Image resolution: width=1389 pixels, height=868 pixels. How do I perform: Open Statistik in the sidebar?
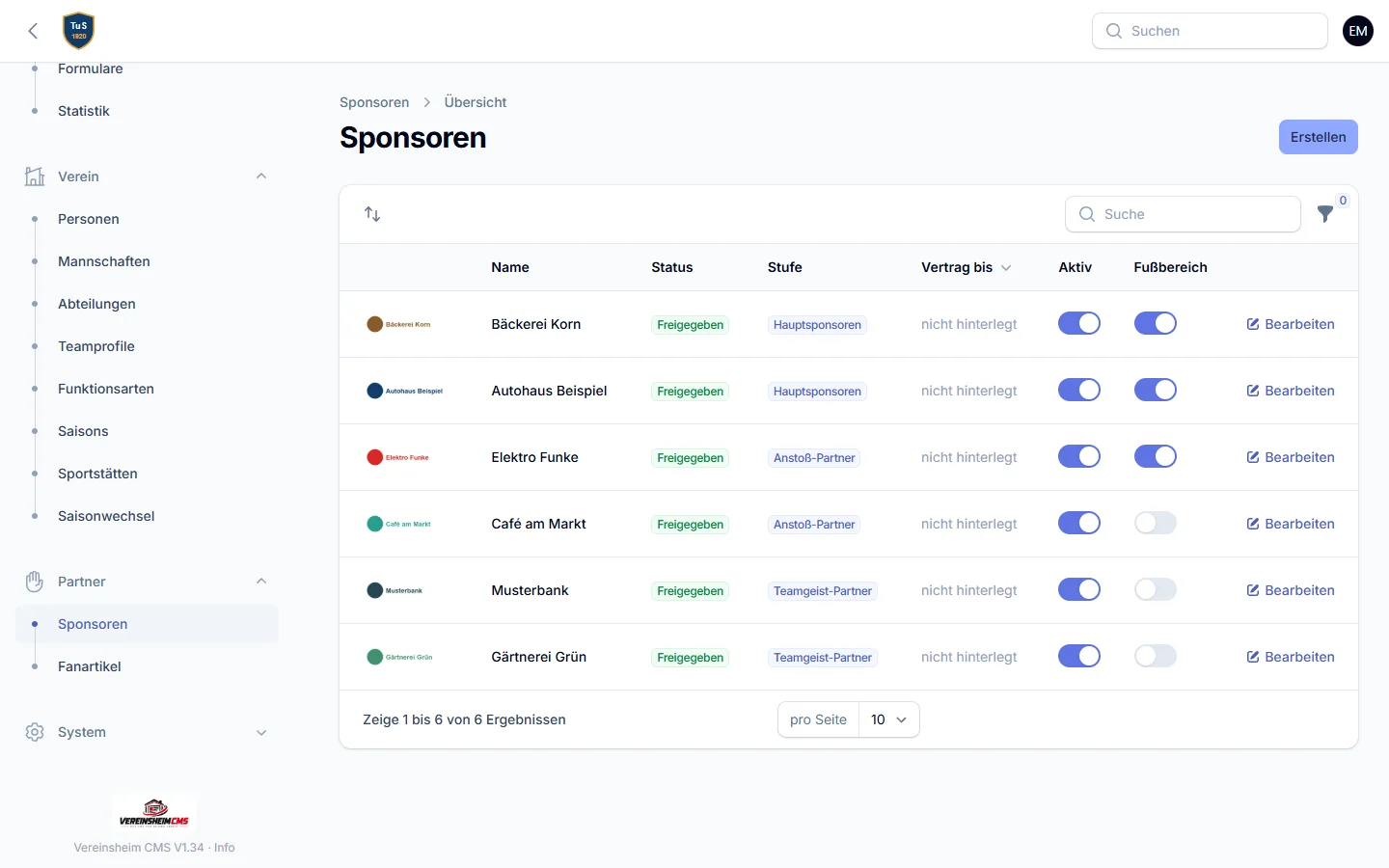click(147, 111)
